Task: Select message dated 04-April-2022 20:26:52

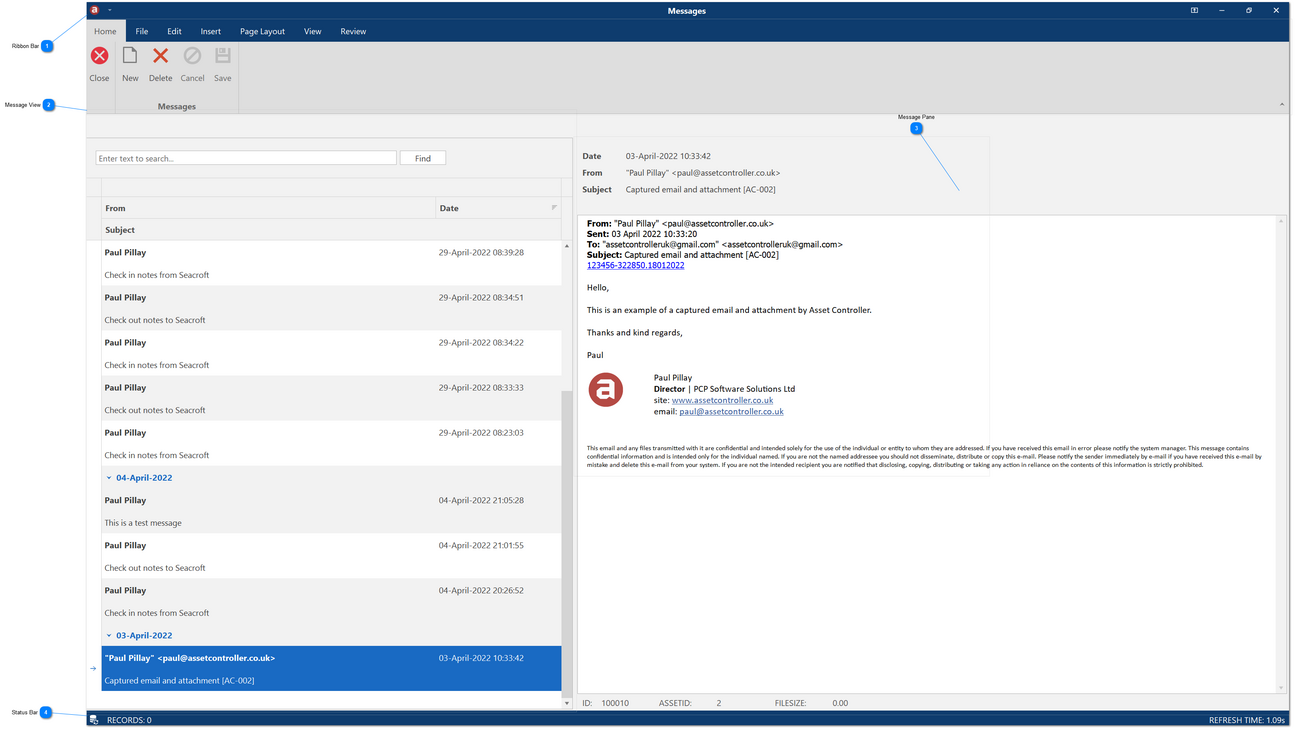Action: 331,601
